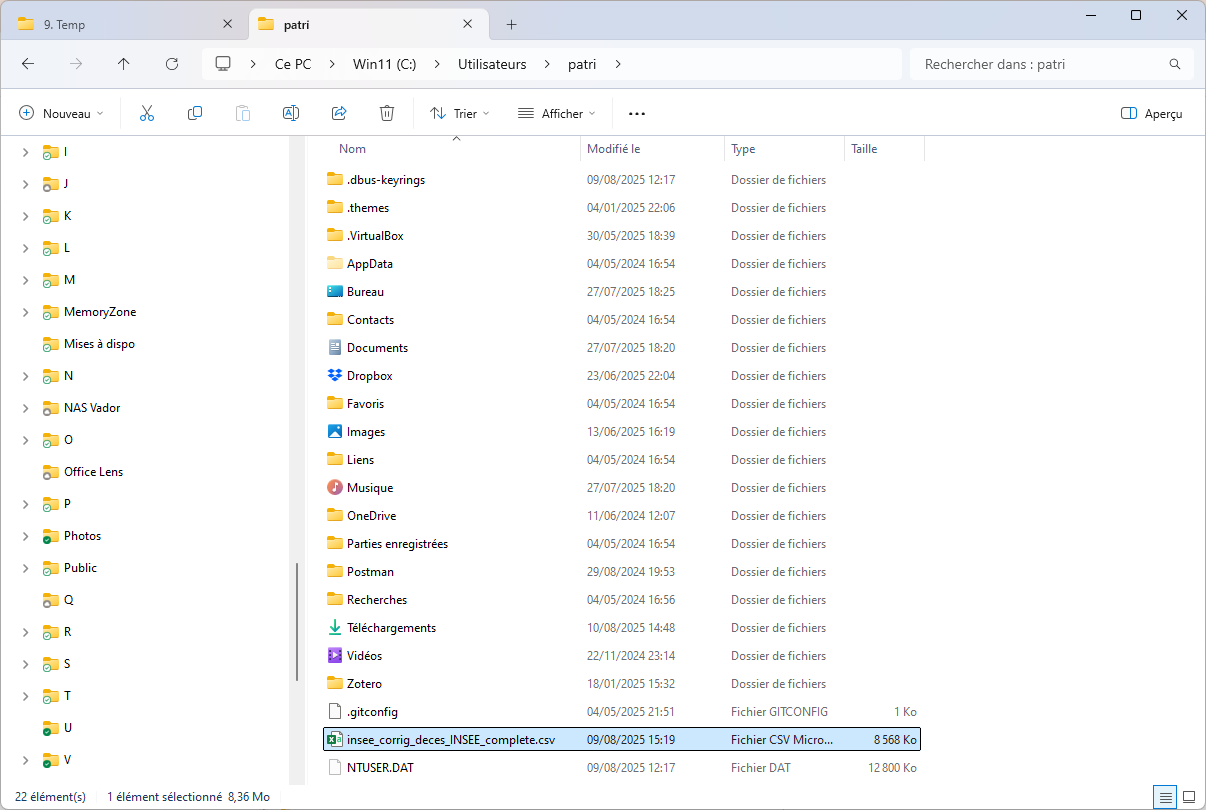Click the PC monitor icon in address bar
Image resolution: width=1206 pixels, height=810 pixels.
click(x=223, y=63)
